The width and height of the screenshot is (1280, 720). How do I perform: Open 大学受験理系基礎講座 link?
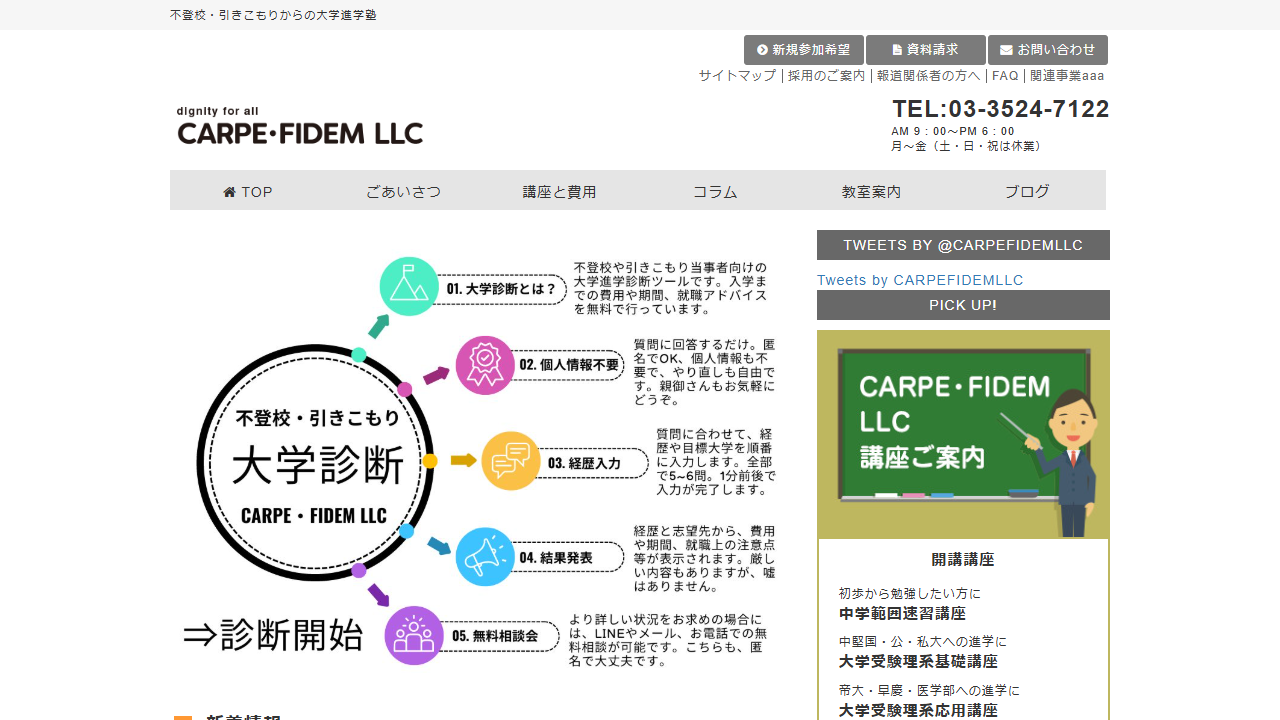tap(918, 662)
